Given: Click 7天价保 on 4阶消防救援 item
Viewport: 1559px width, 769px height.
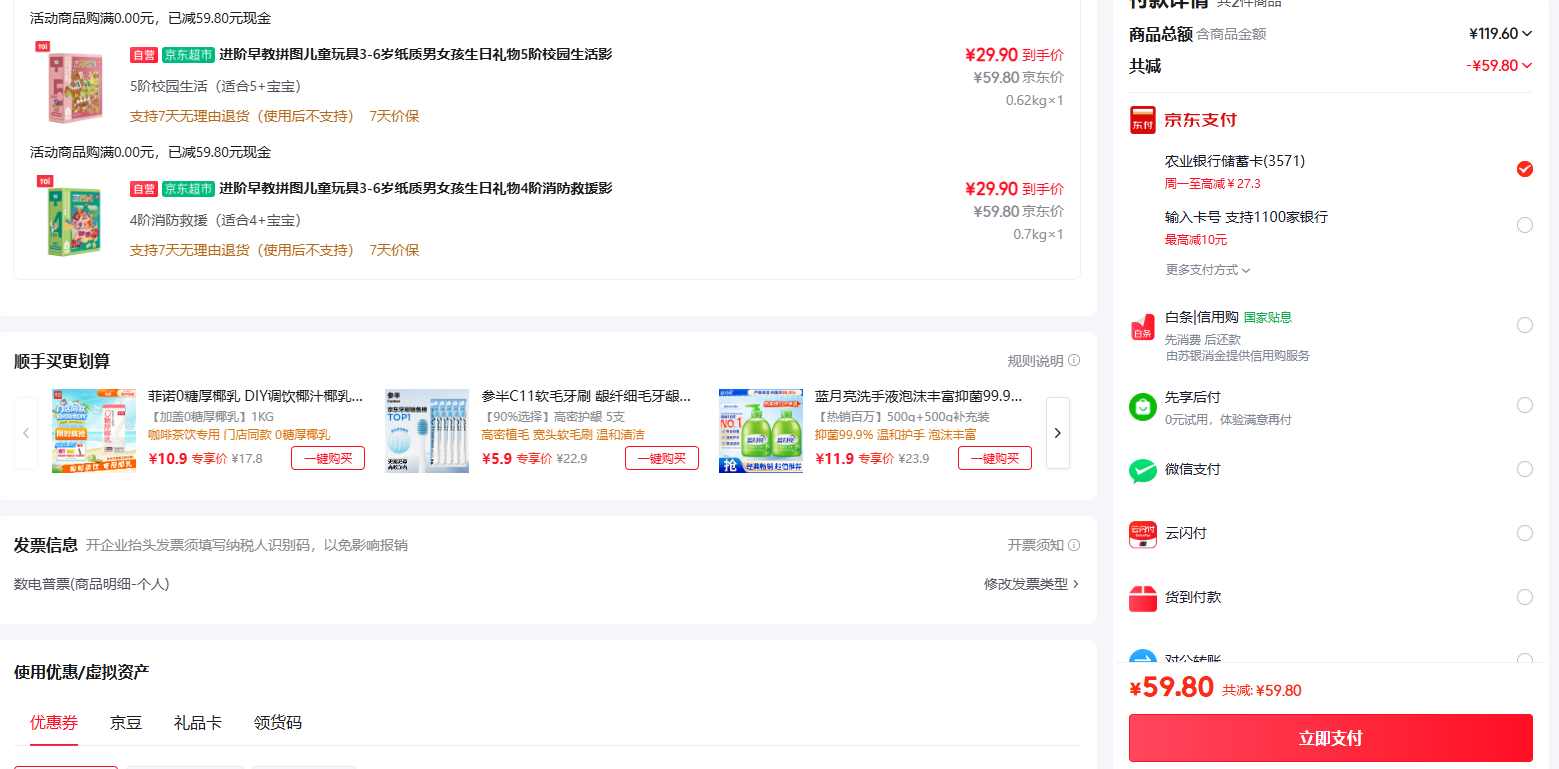Looking at the screenshot, I should point(394,250).
